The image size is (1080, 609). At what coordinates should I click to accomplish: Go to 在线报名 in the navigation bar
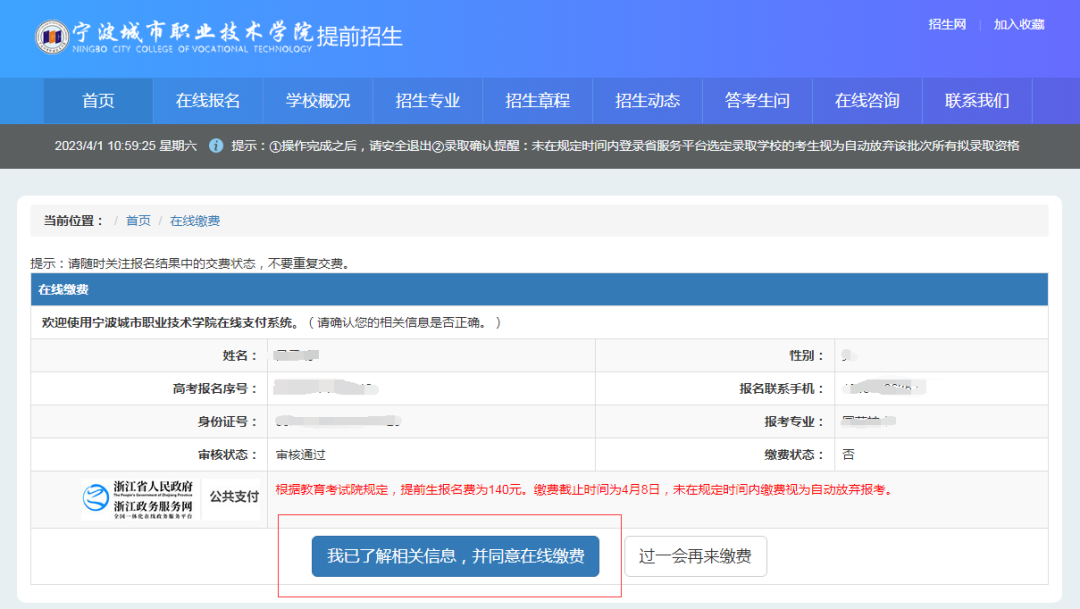tap(208, 101)
